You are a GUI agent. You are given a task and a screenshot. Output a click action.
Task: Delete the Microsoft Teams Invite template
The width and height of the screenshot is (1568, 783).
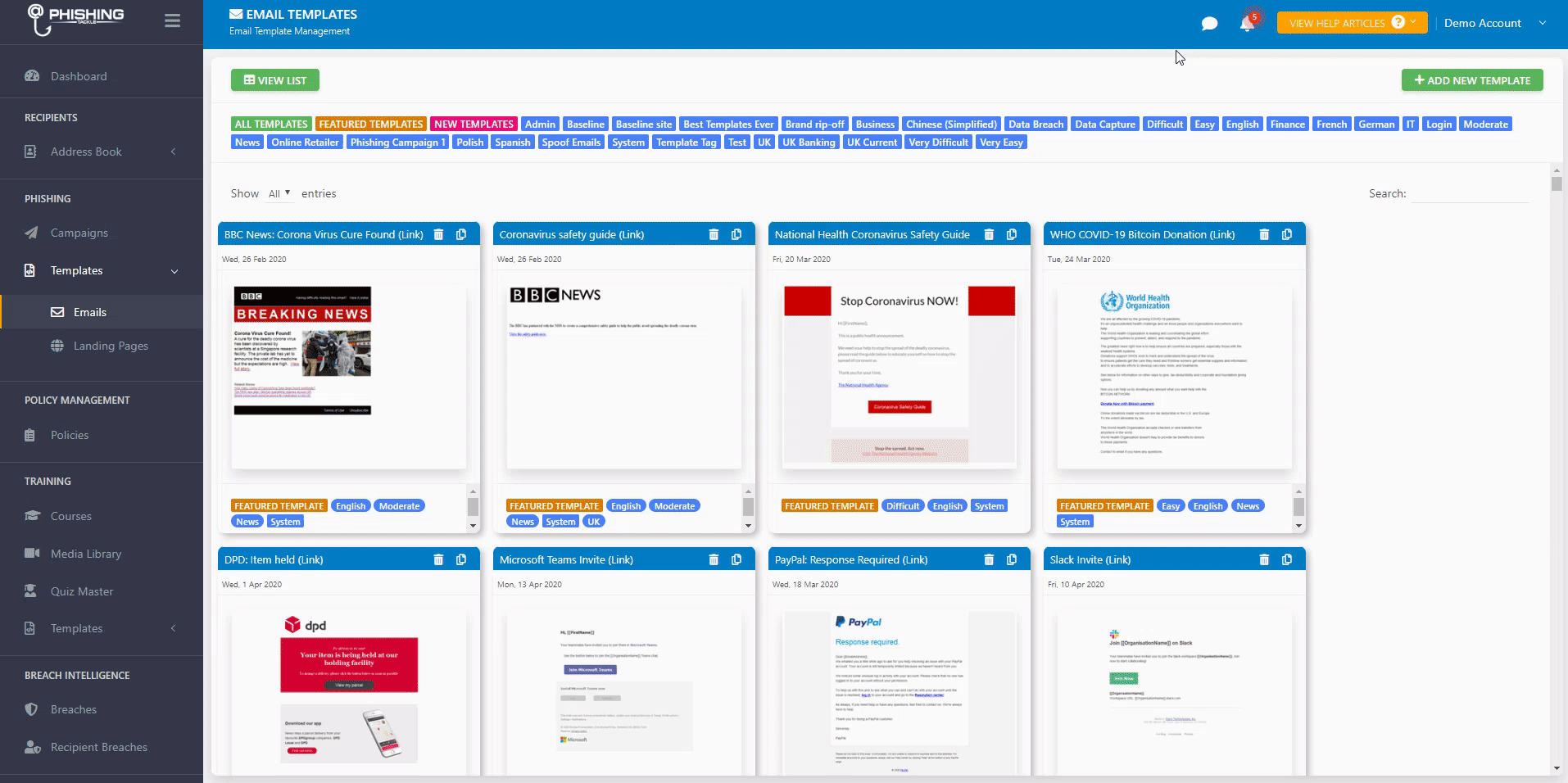pos(714,559)
